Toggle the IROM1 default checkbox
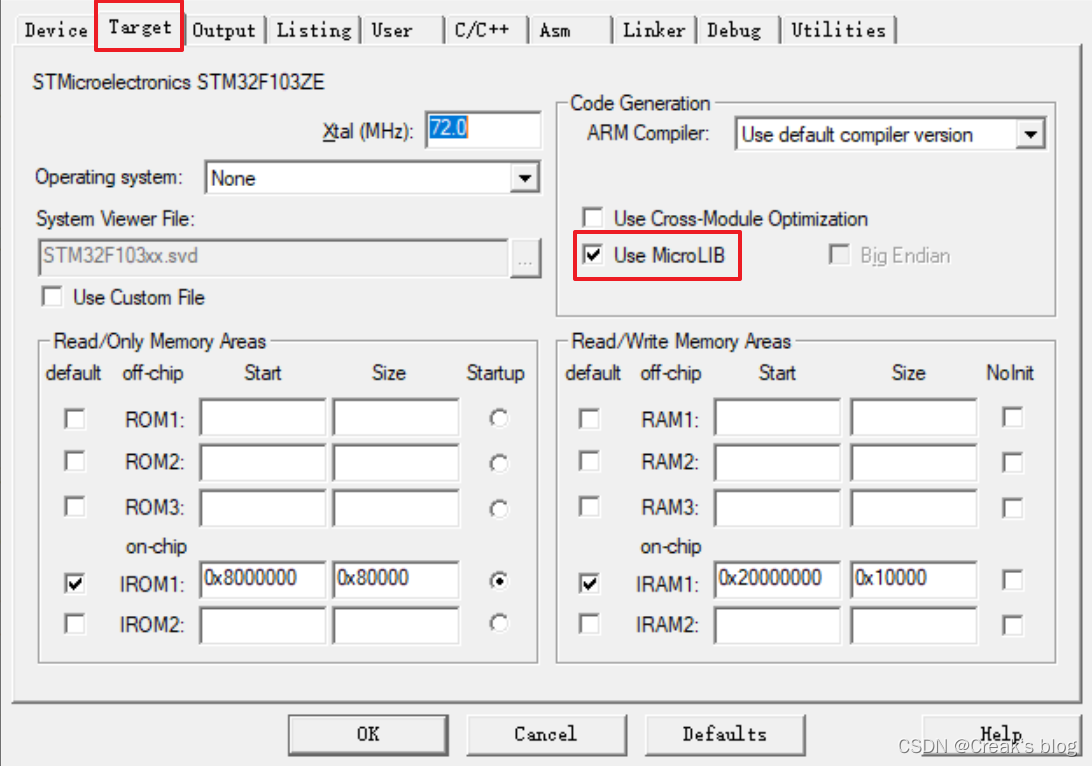Viewport: 1092px width, 766px height. coord(75,583)
